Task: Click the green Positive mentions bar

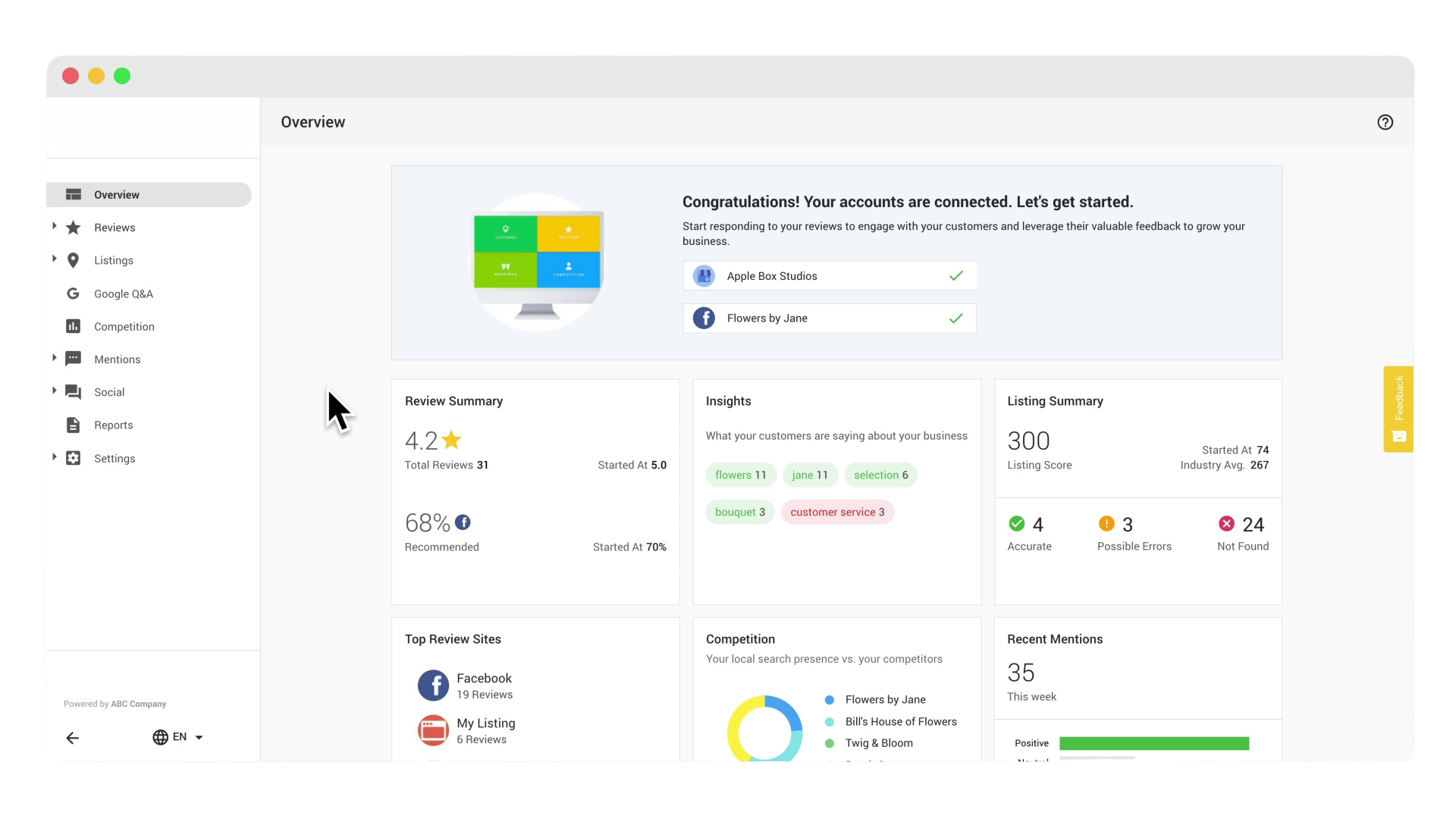Action: click(1154, 743)
